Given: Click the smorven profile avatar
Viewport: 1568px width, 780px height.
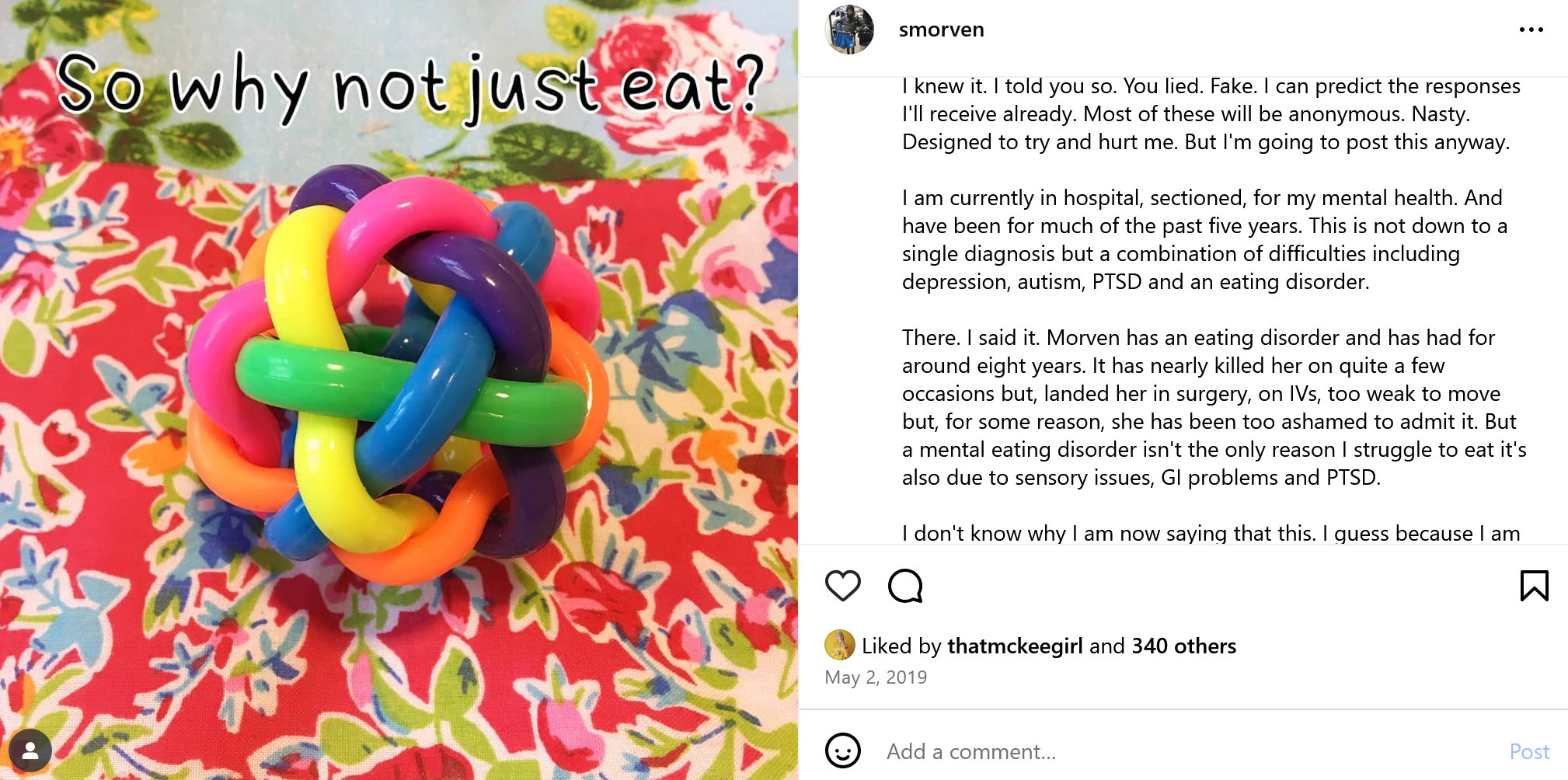Looking at the screenshot, I should click(849, 30).
